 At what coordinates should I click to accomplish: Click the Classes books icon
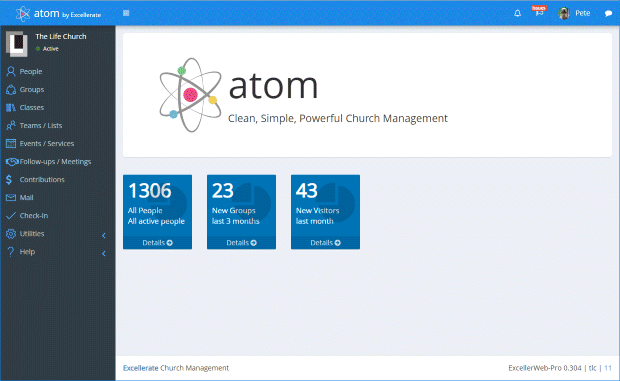(x=11, y=108)
